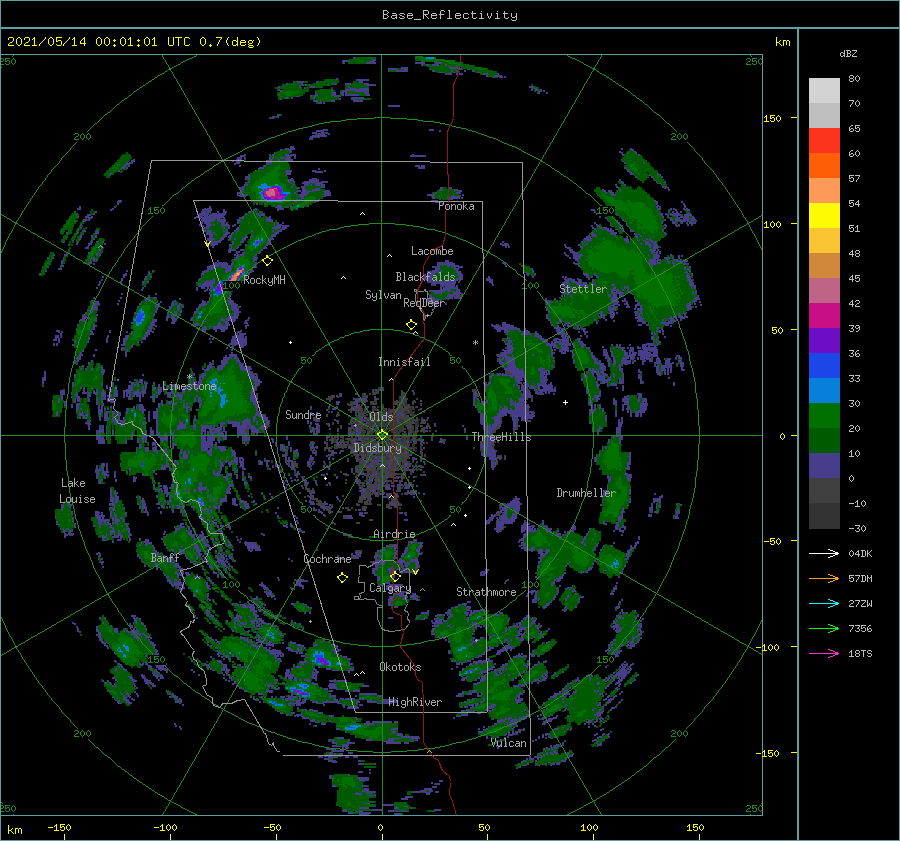Screen dimensions: 900x841
Task: Click the Calgary city label
Action: coord(390,588)
